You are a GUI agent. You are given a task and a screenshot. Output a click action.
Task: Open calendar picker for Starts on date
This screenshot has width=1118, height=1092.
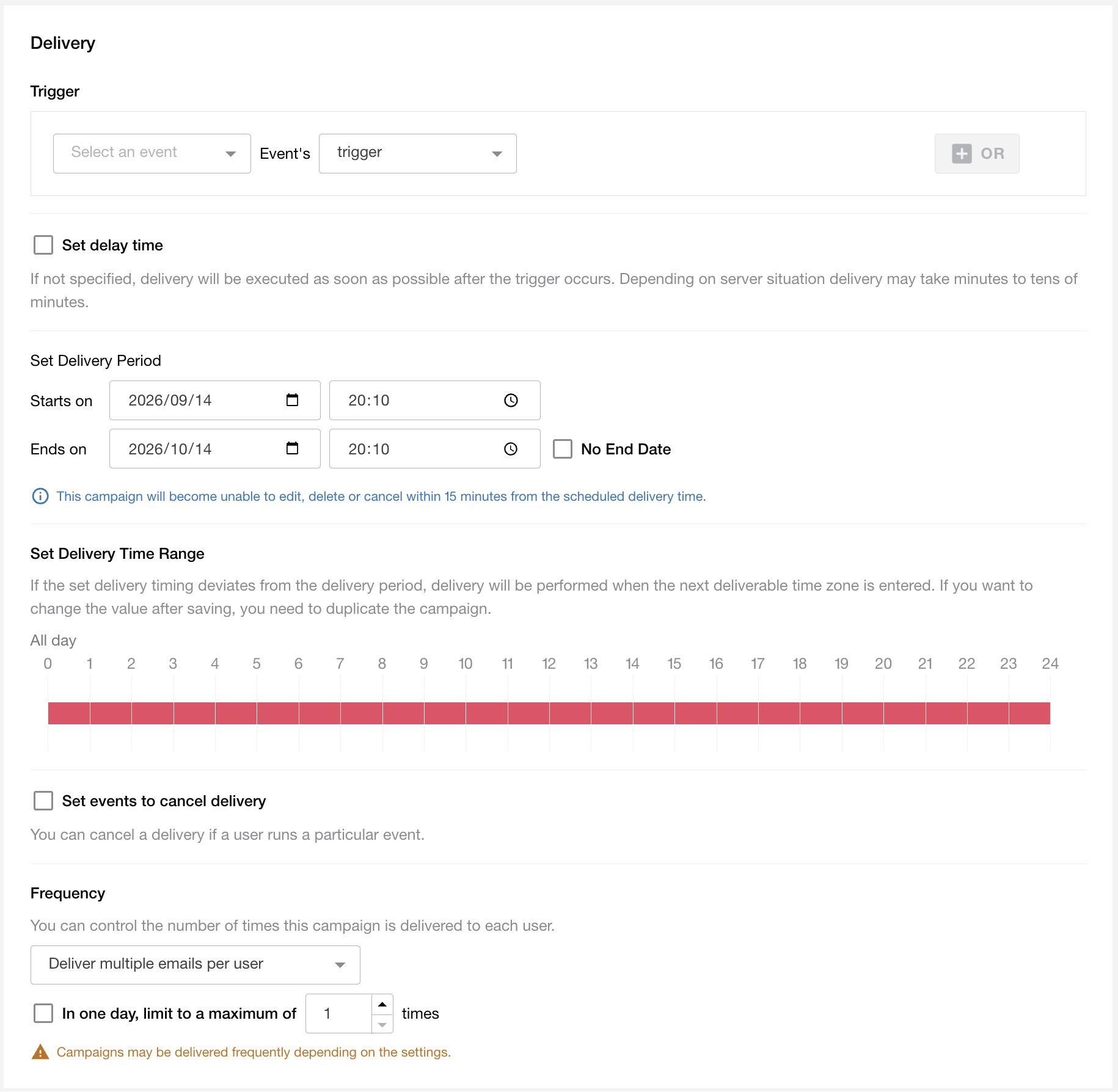tap(292, 400)
